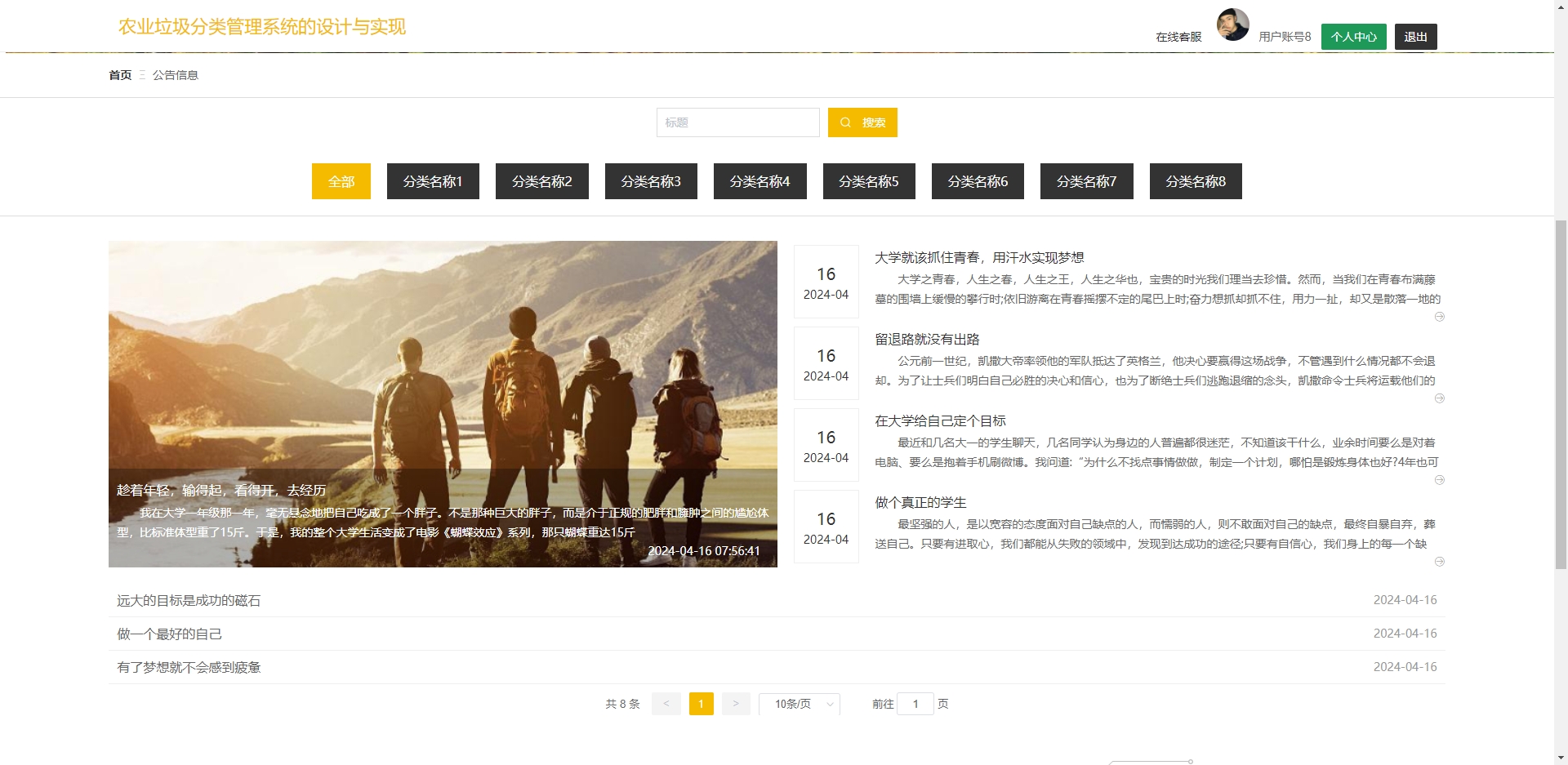The height and width of the screenshot is (765, 1568).
Task: Open 个人中心 personal center
Action: (x=1353, y=37)
